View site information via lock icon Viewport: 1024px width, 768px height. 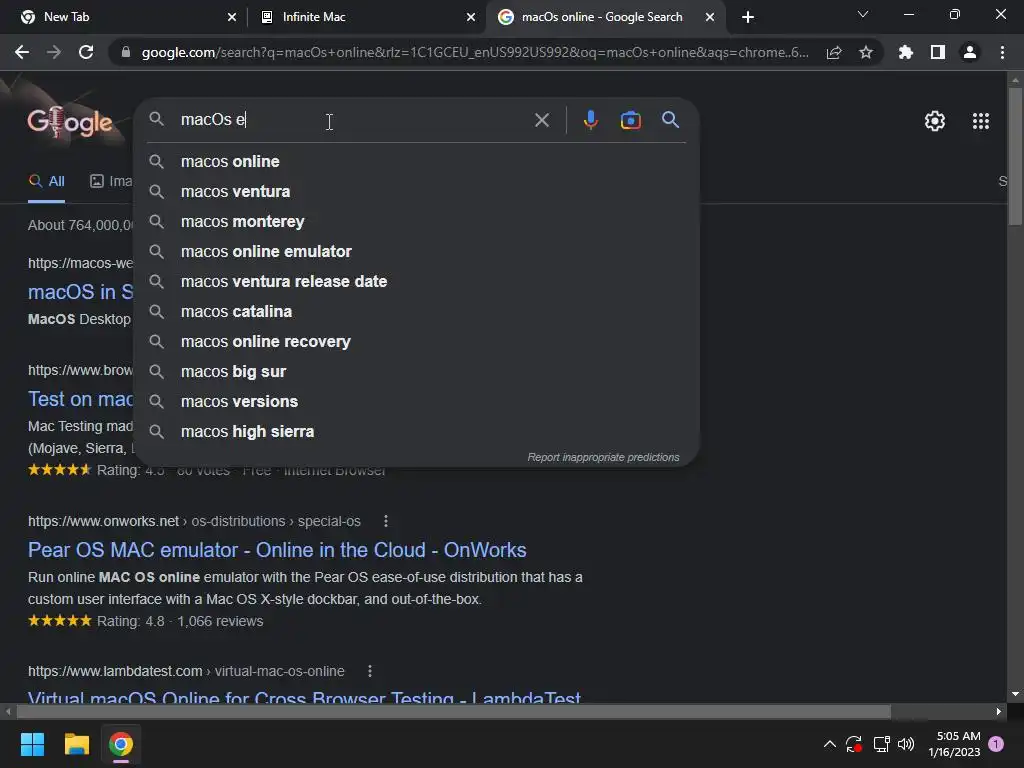(126, 52)
